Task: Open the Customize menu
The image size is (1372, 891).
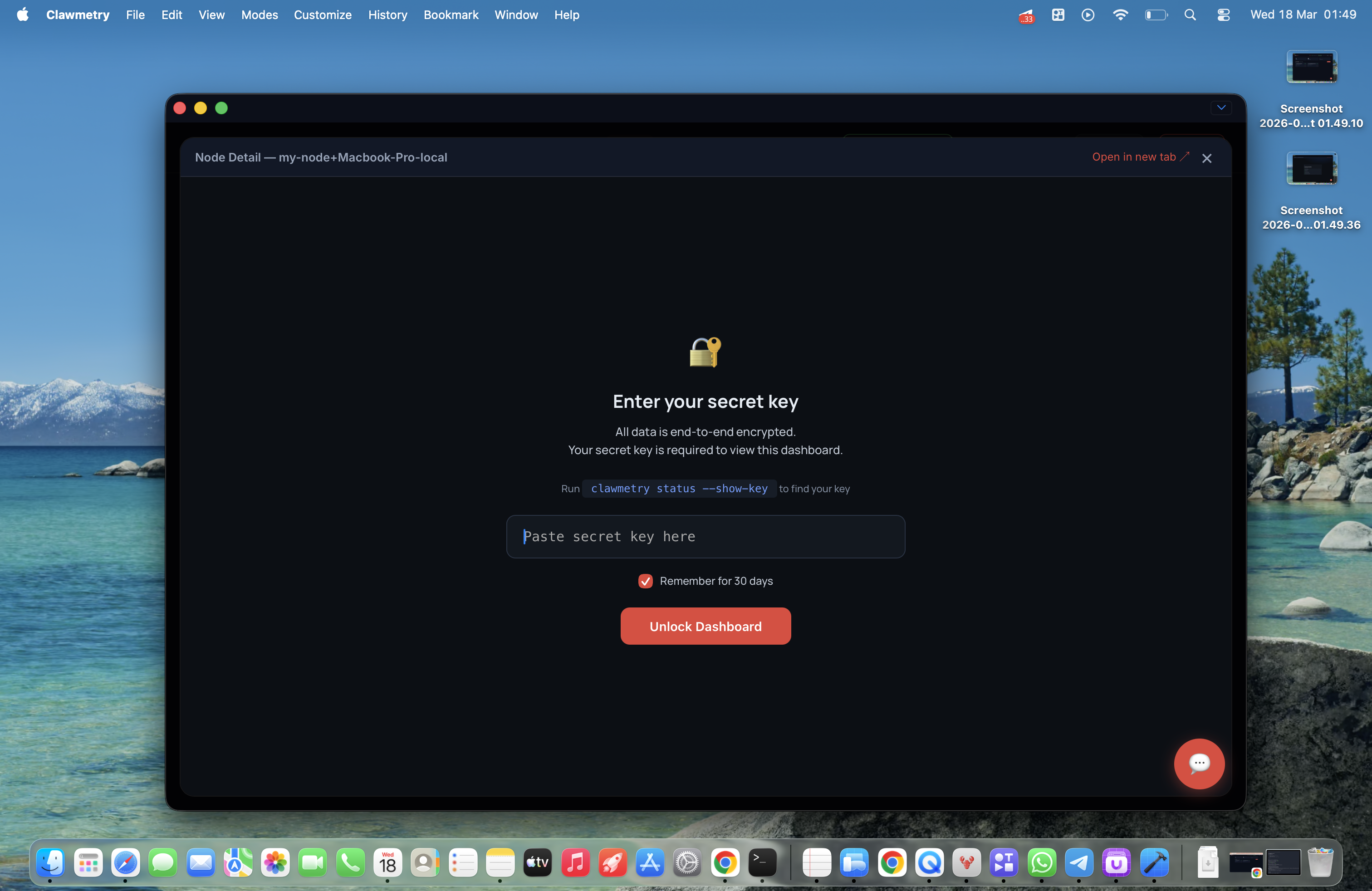Action: tap(322, 15)
